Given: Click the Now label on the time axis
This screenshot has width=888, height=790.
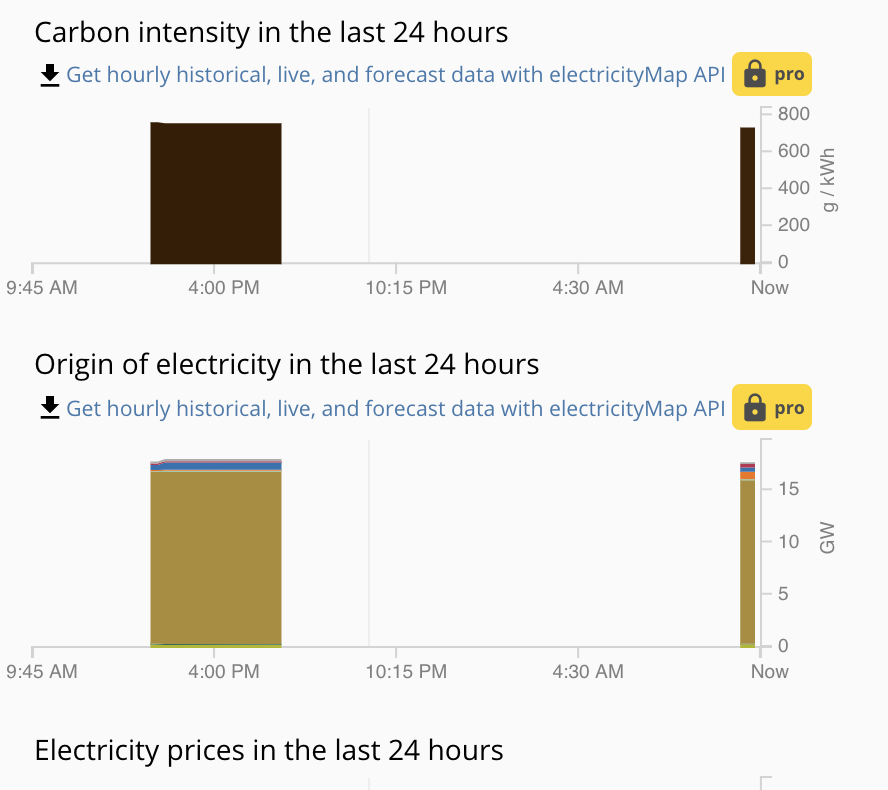Looking at the screenshot, I should click(x=768, y=287).
